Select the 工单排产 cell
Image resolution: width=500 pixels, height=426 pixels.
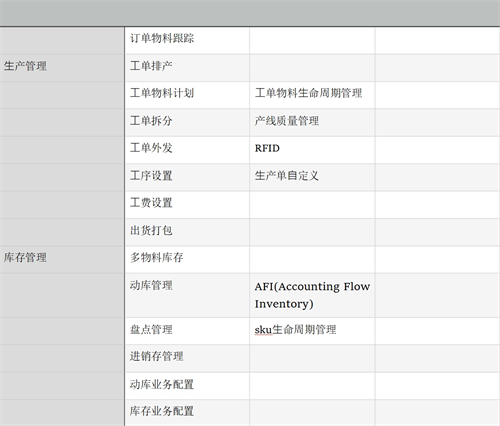coord(187,68)
